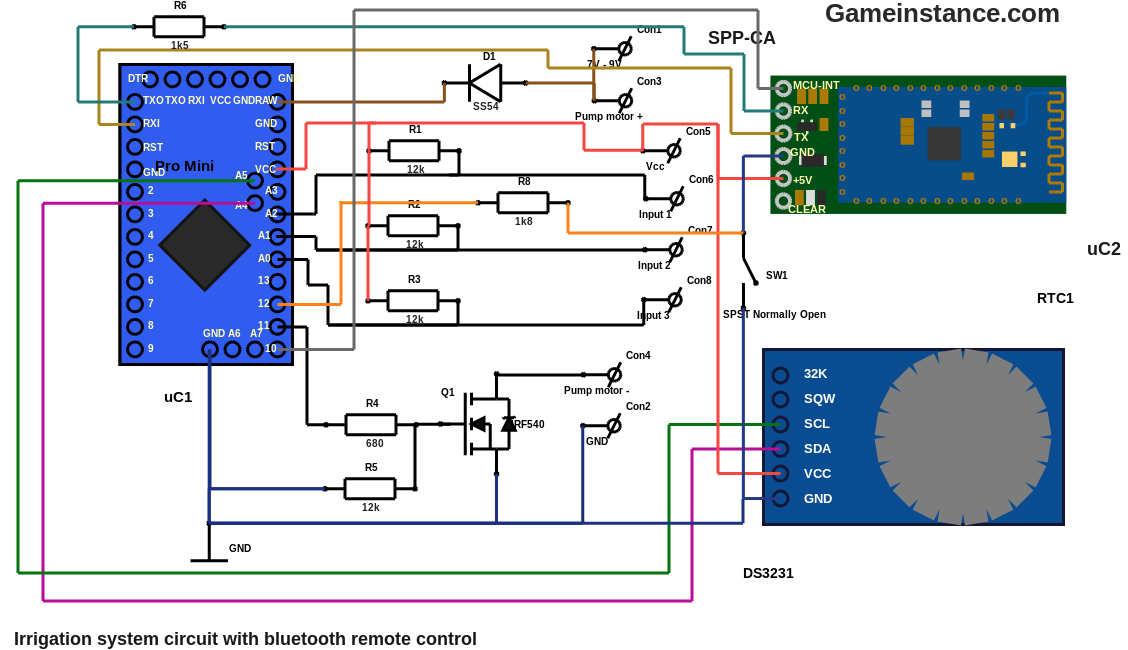
Task: Click the +5V pin on Bluetooth module
Action: click(x=783, y=179)
